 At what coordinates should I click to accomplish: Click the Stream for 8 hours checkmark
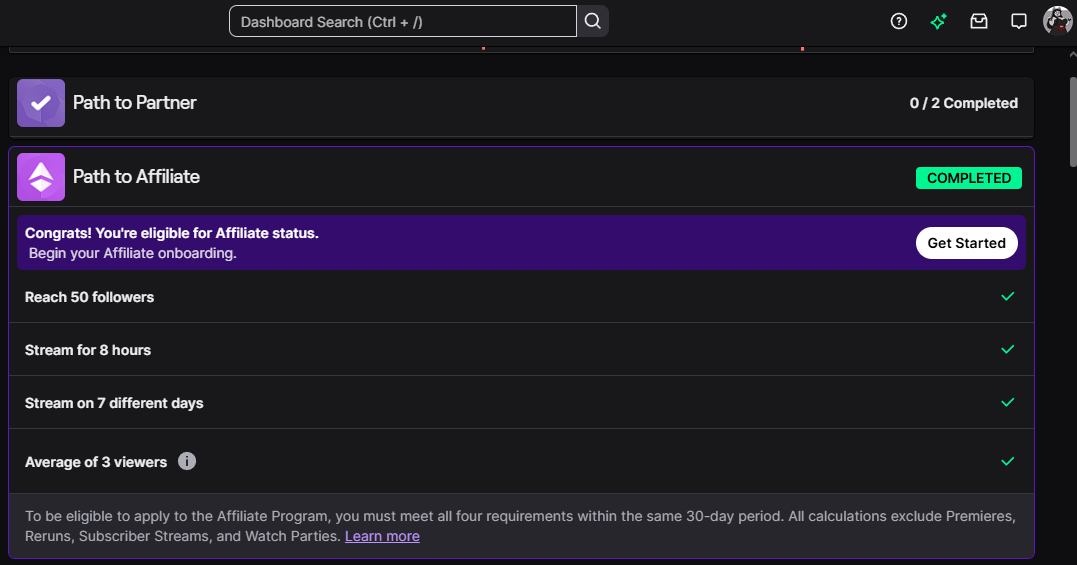1008,350
